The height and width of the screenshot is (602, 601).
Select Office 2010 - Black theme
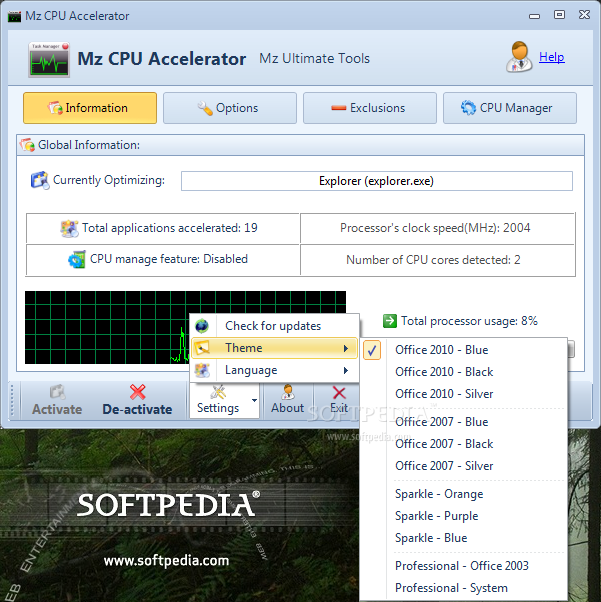[x=464, y=372]
